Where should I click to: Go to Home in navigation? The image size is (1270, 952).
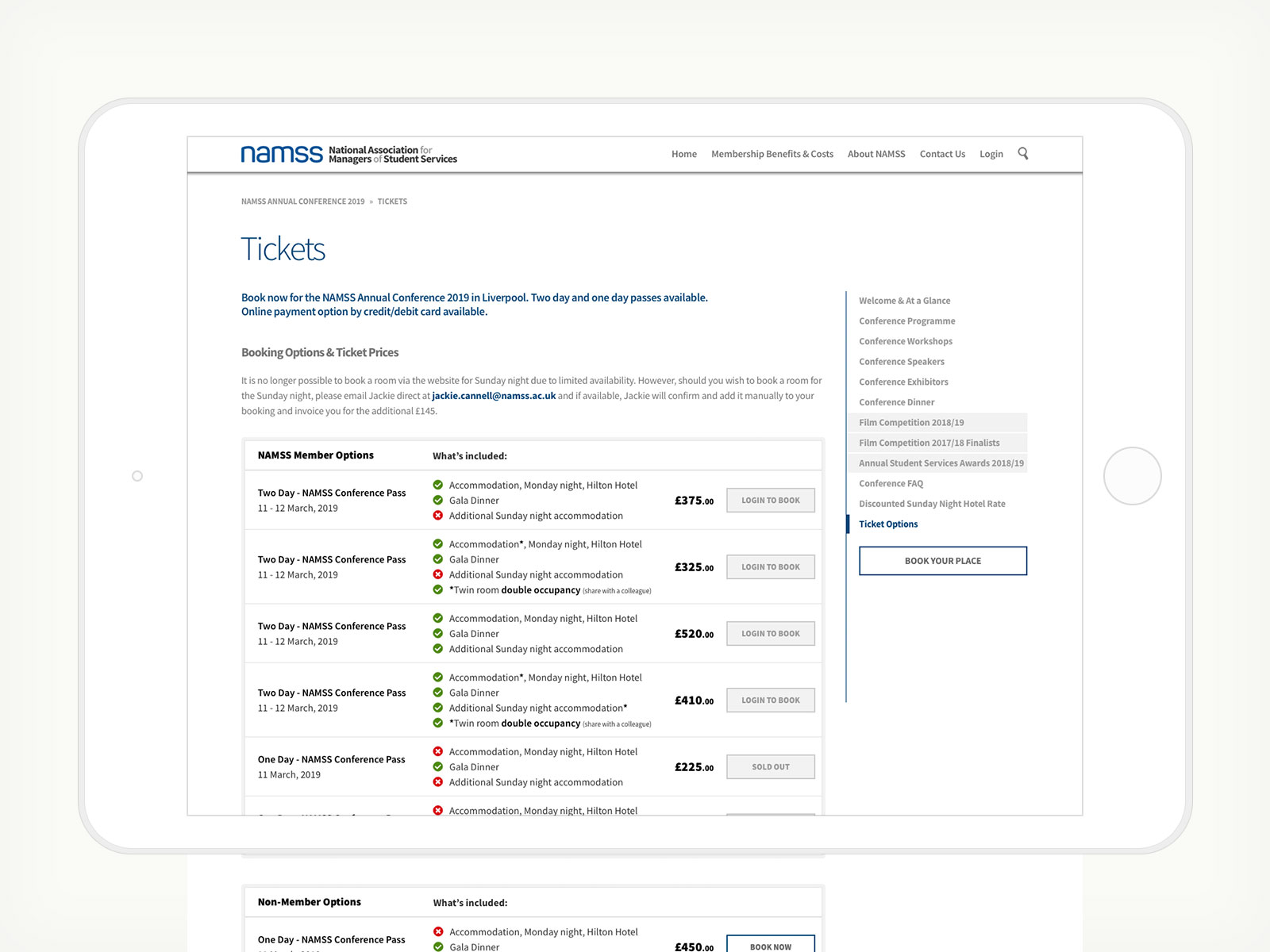pyautogui.click(x=684, y=154)
